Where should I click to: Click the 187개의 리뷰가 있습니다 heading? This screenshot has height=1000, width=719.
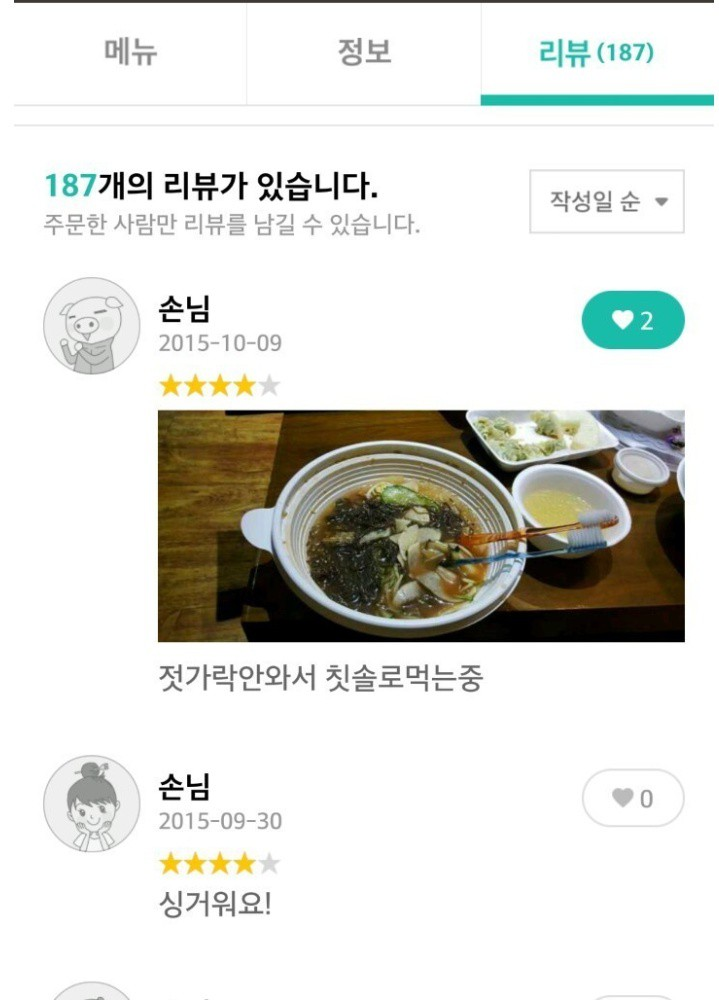pos(211,186)
